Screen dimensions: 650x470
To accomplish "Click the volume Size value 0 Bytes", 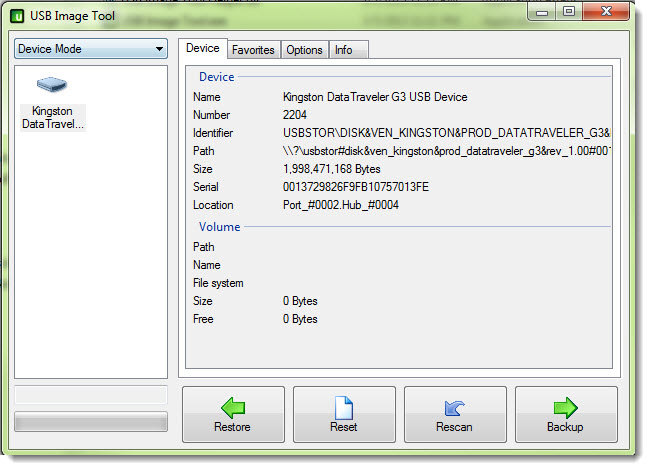I will click(300, 301).
